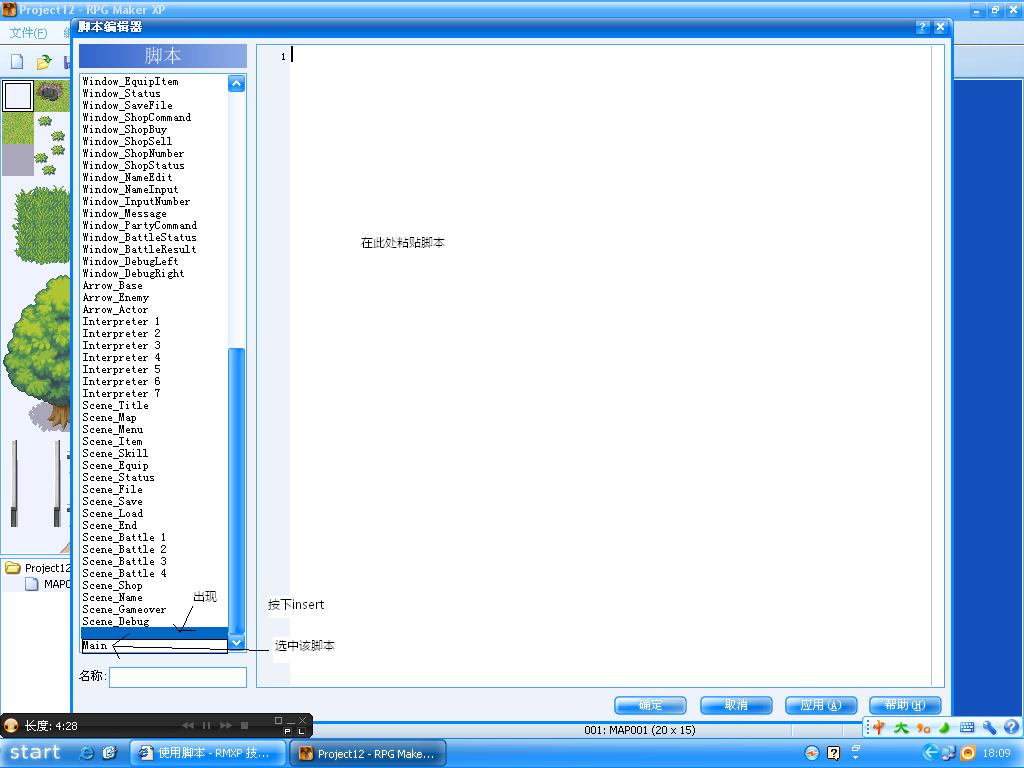Image resolution: width=1024 pixels, height=768 pixels.
Task: Click the media player L button
Action: [301, 731]
